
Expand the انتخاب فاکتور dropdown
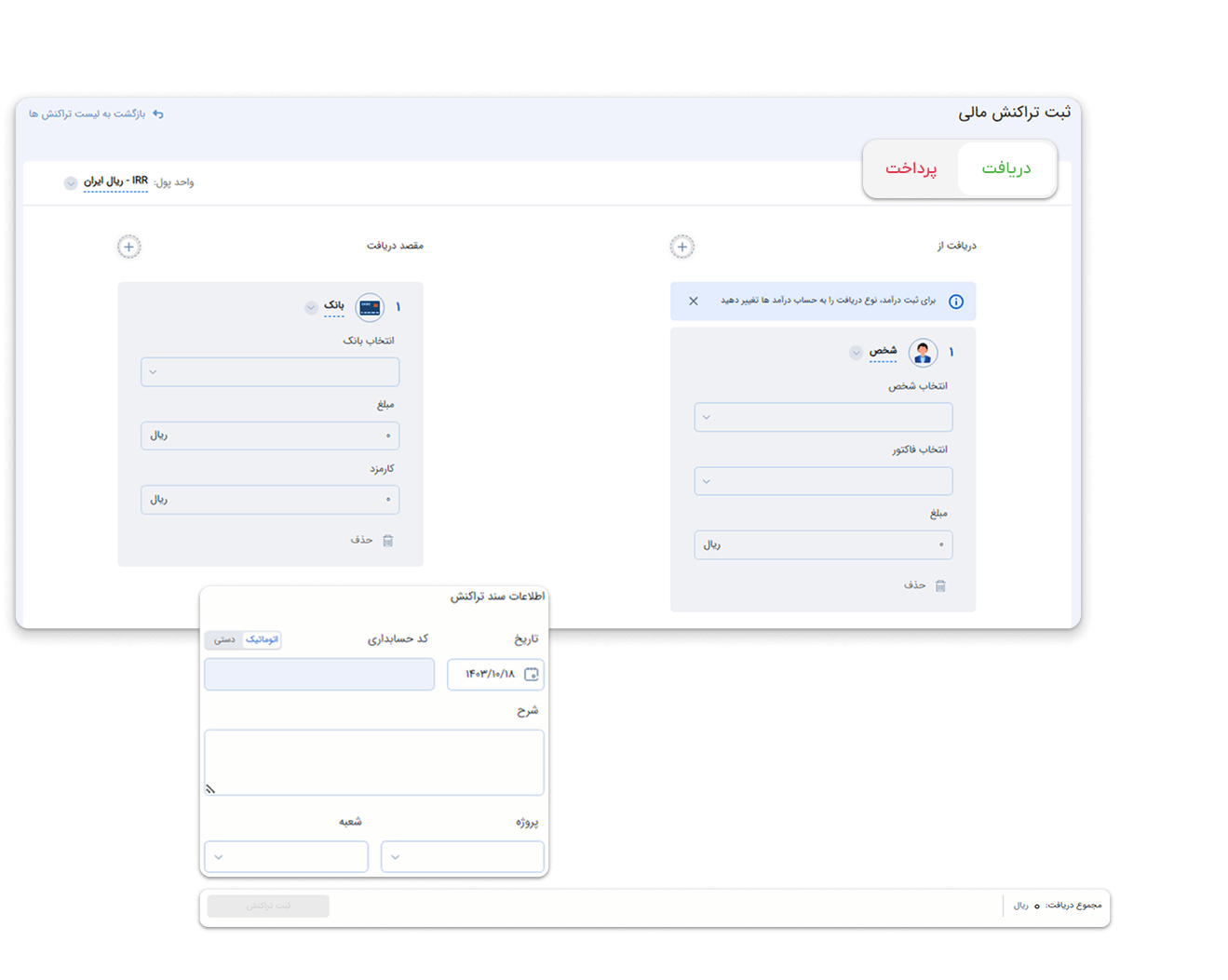point(823,481)
